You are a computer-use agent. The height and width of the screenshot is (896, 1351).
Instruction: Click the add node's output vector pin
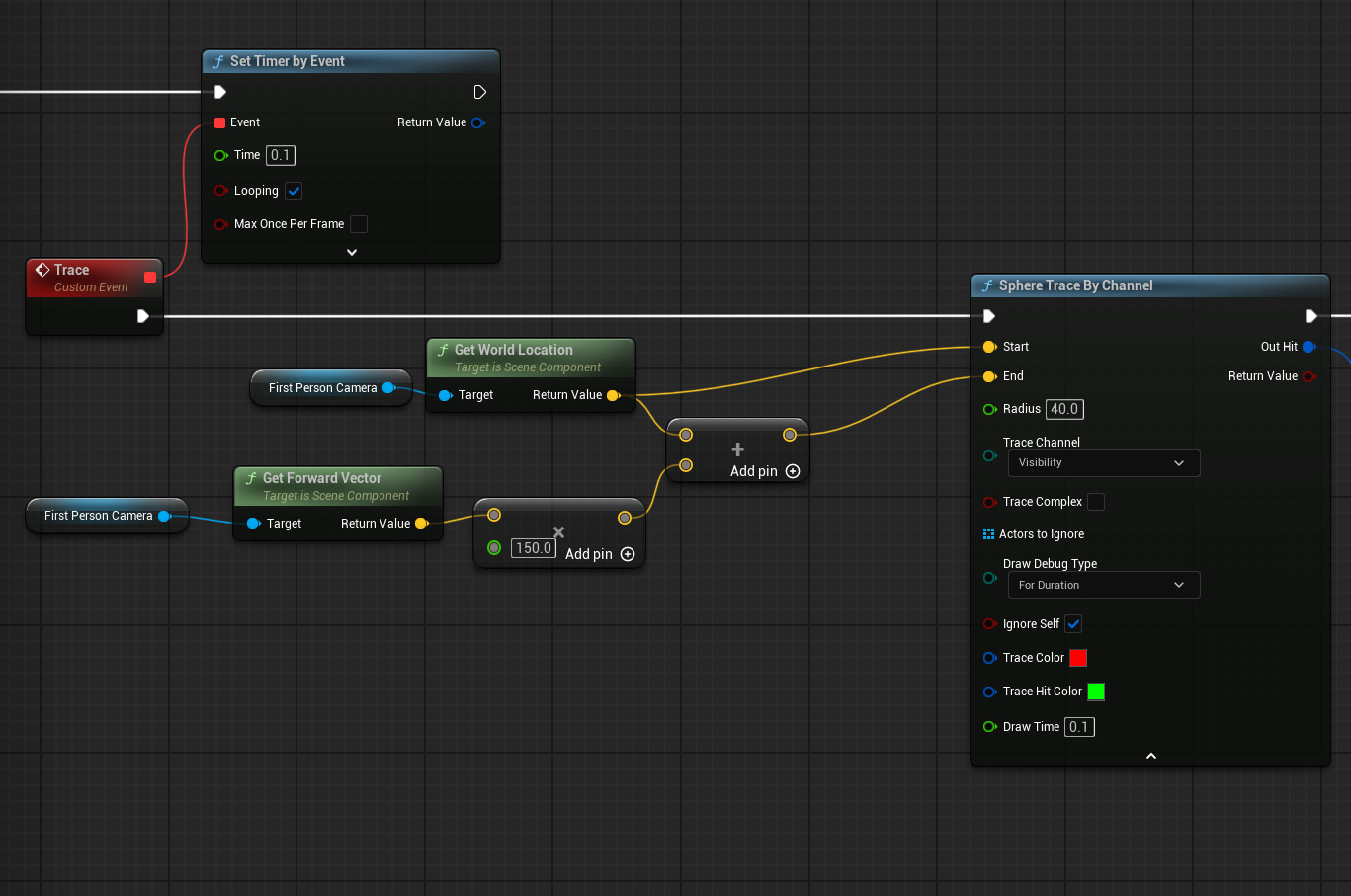(790, 435)
